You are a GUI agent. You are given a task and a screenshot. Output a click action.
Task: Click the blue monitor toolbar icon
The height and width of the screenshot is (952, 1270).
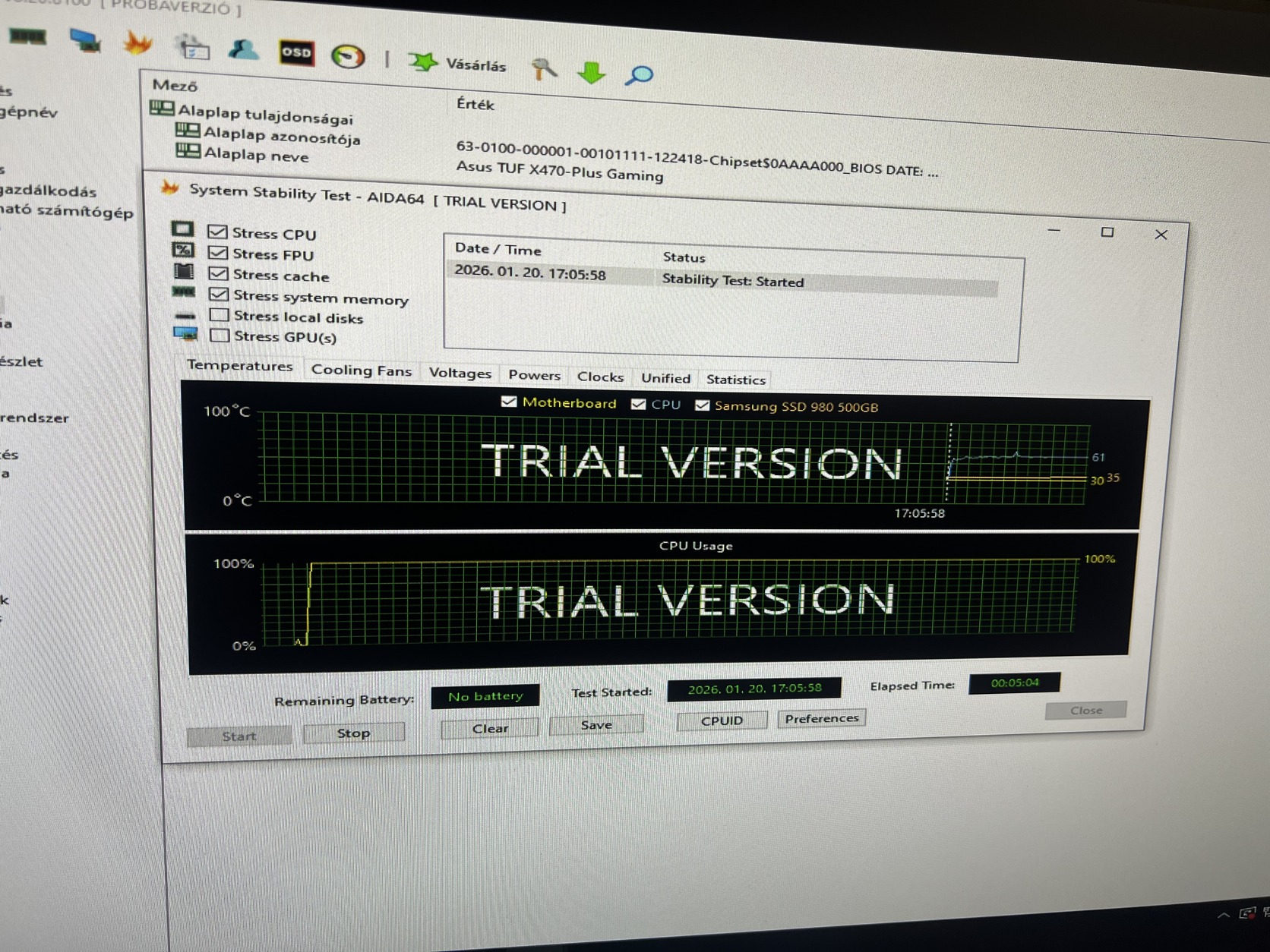click(84, 40)
